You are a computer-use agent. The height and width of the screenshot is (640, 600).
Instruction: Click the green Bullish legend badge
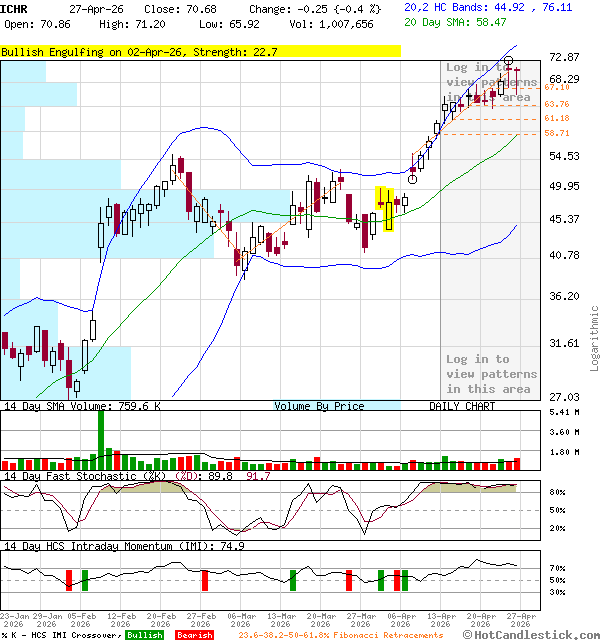click(144, 635)
